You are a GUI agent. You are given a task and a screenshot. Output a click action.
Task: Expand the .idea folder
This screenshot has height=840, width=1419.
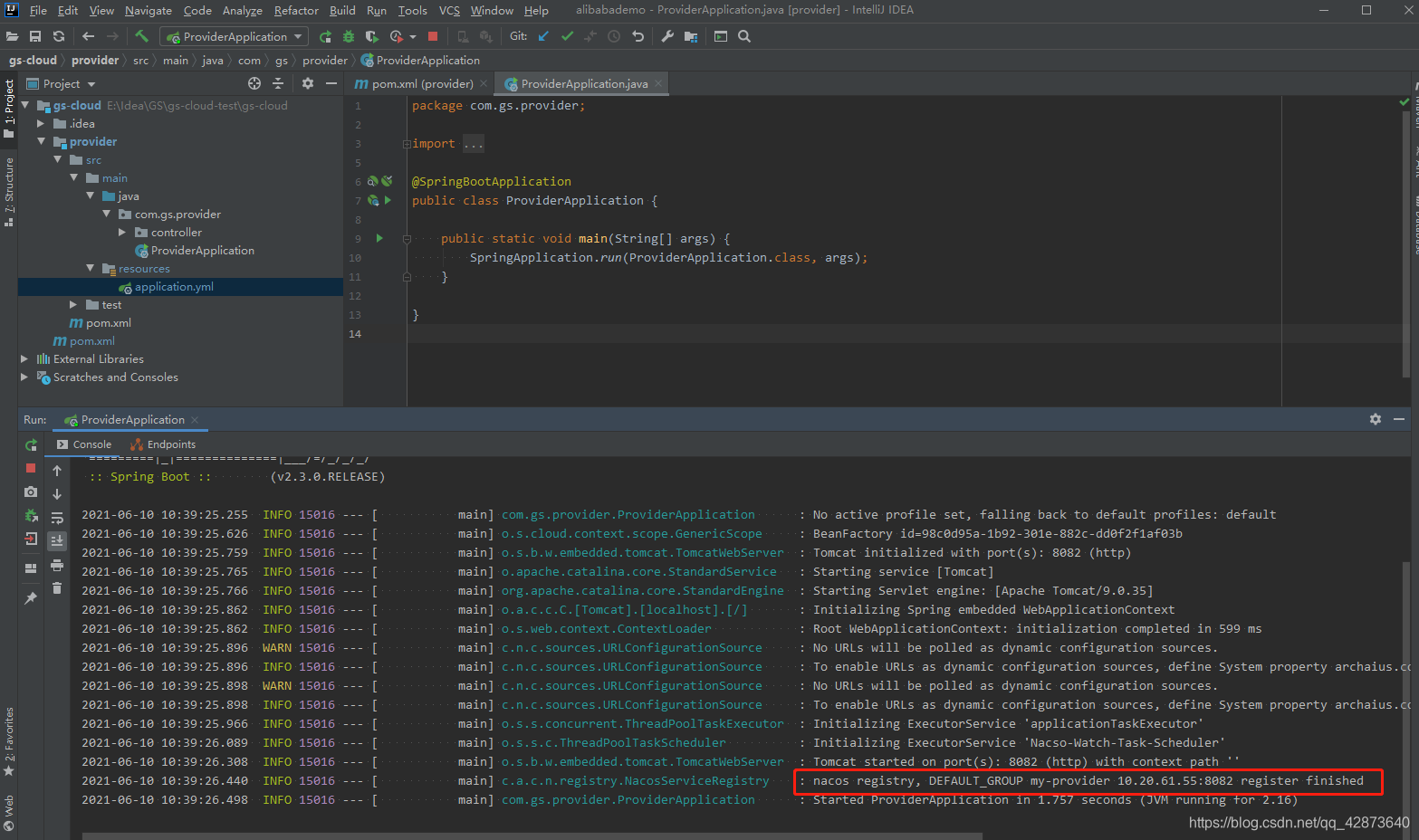pyautogui.click(x=42, y=124)
